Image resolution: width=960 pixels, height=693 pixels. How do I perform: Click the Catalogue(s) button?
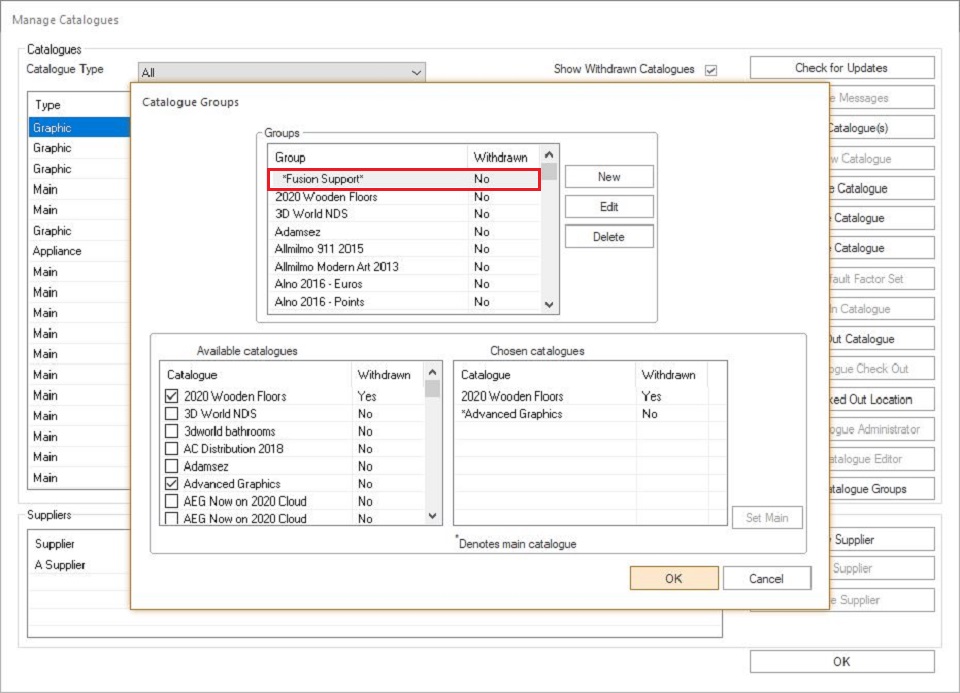coord(882,128)
